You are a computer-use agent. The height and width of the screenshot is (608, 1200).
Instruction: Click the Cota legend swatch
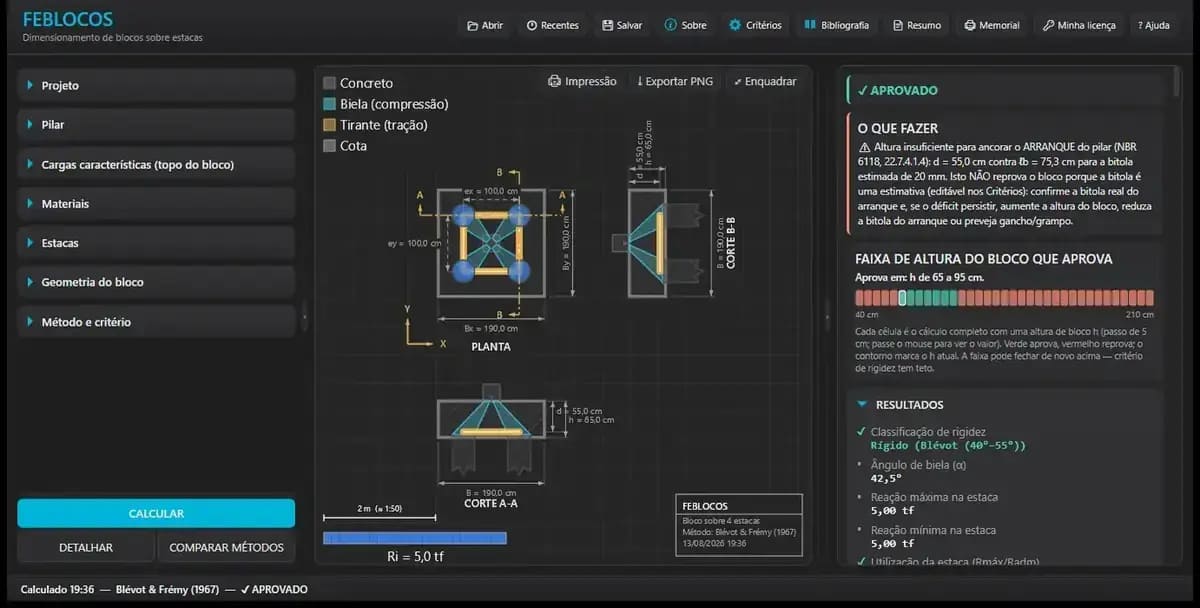[329, 146]
